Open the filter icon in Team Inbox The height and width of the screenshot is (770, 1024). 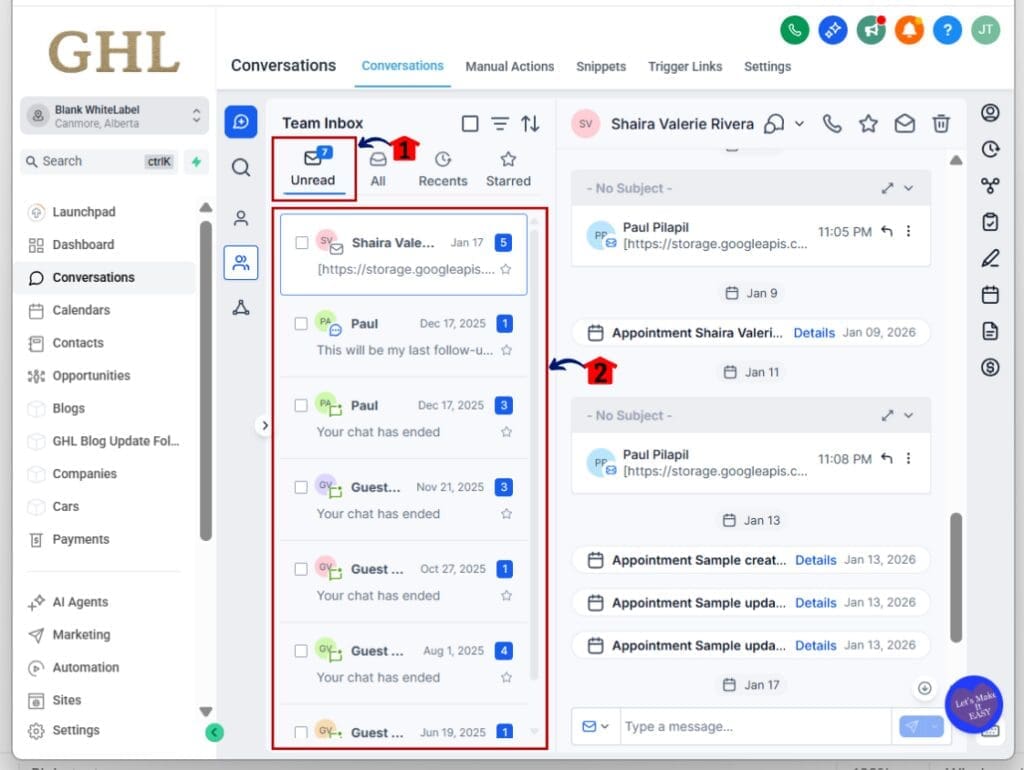tap(500, 124)
